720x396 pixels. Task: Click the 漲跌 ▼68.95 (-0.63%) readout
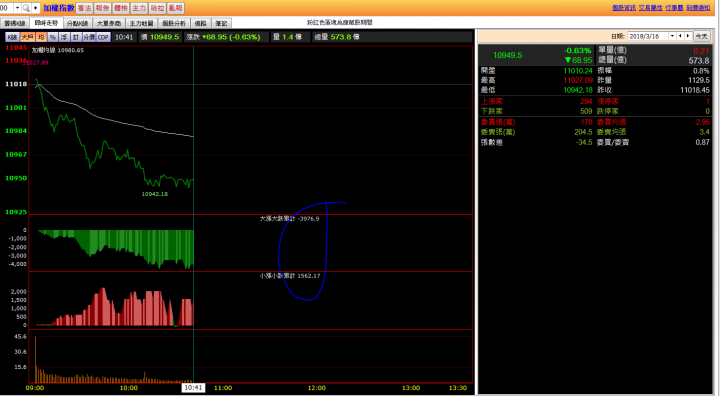[223, 37]
